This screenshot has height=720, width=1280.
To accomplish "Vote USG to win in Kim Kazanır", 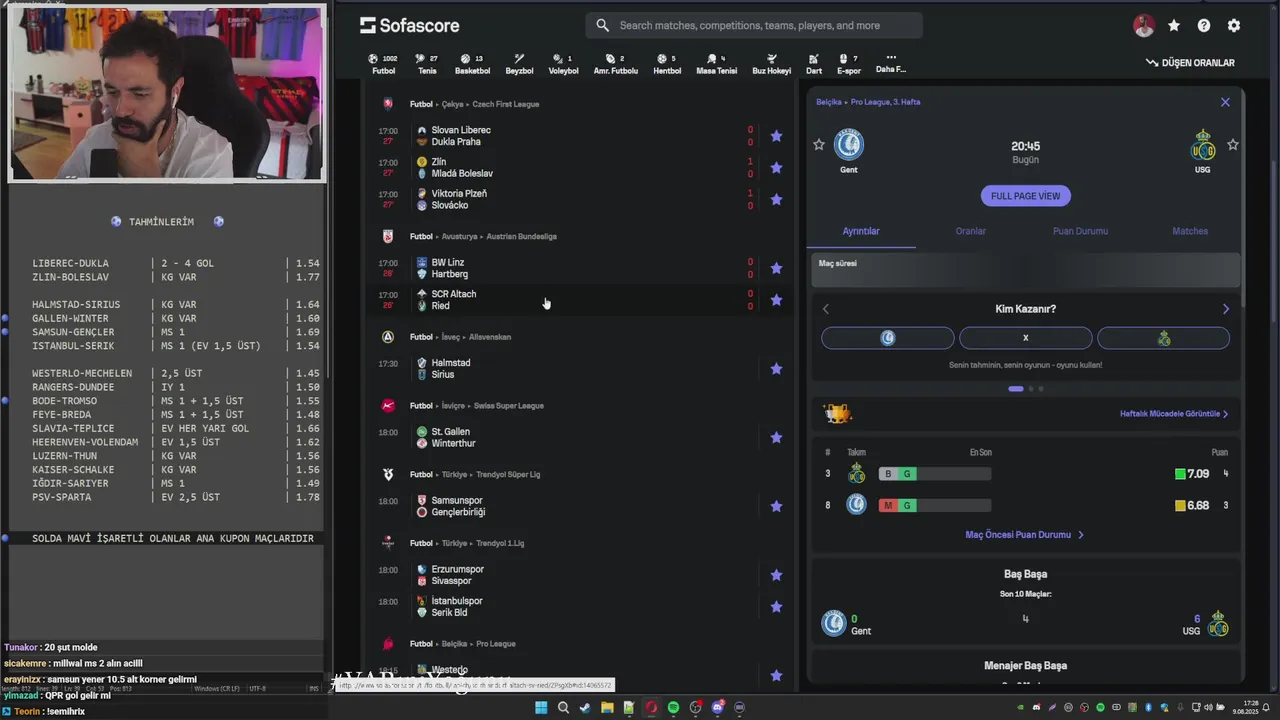I will pos(1163,338).
